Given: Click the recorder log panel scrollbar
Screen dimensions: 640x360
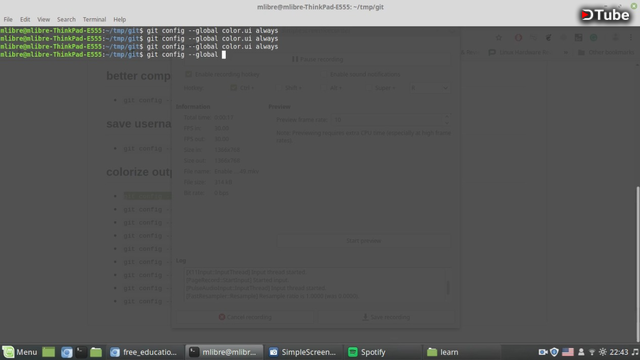Looking at the screenshot, I should pyautogui.click(x=448, y=287).
